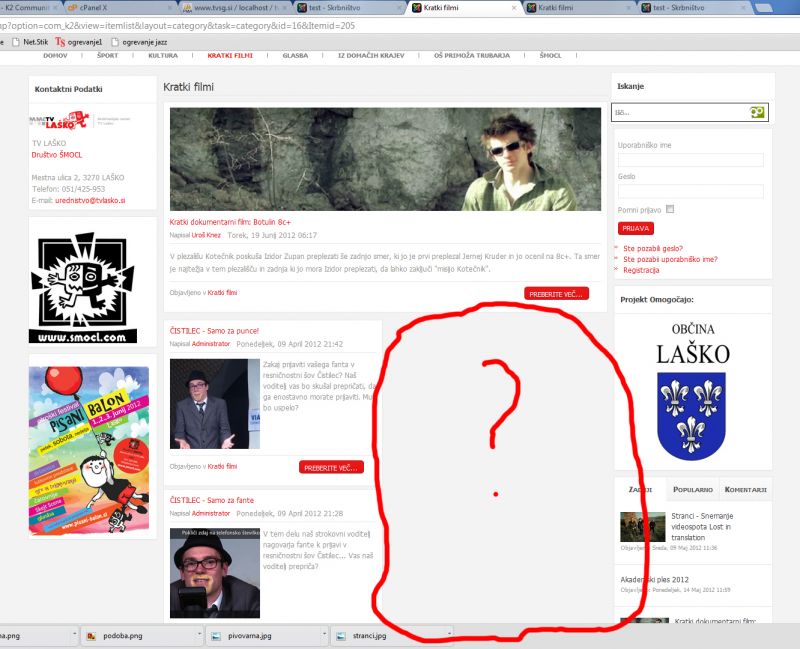Viewport: 800px width, 649px height.
Task: Open the ogrevanje jazz bookmark
Action: (x=139, y=42)
